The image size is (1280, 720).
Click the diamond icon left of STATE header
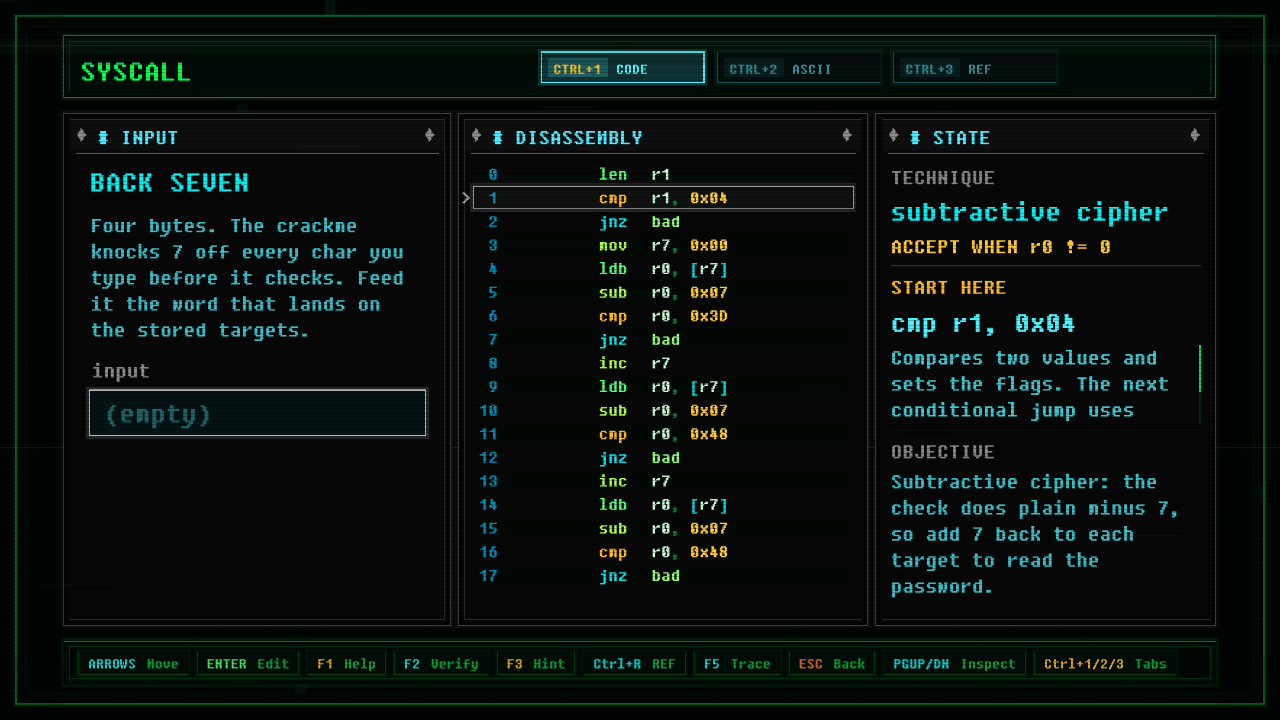[894, 136]
